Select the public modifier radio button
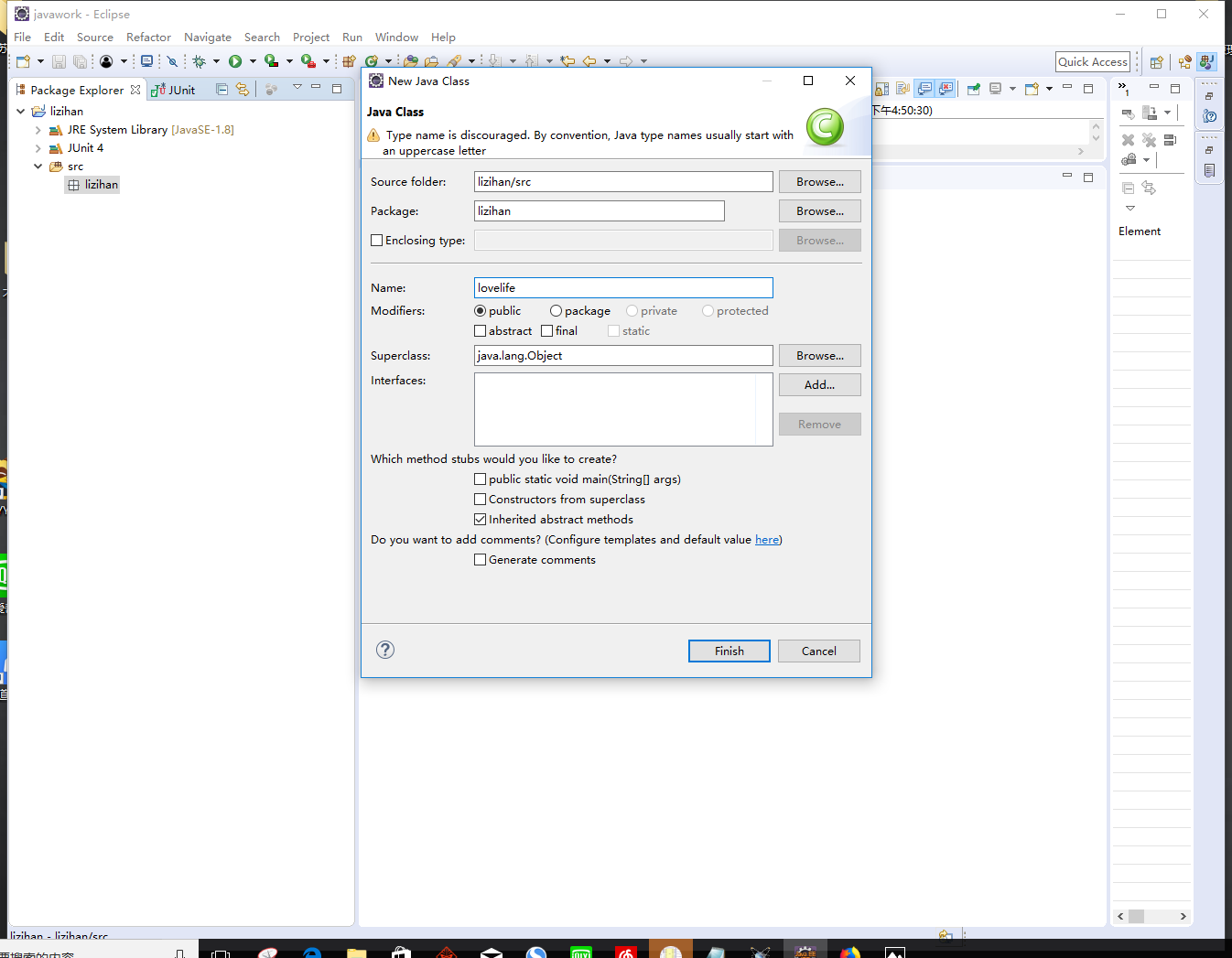The image size is (1232, 958). tap(481, 311)
